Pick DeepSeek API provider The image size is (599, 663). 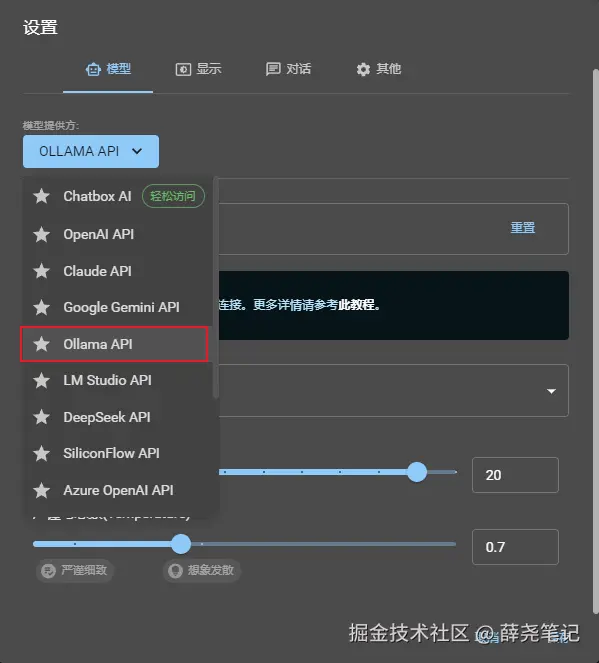(118, 417)
